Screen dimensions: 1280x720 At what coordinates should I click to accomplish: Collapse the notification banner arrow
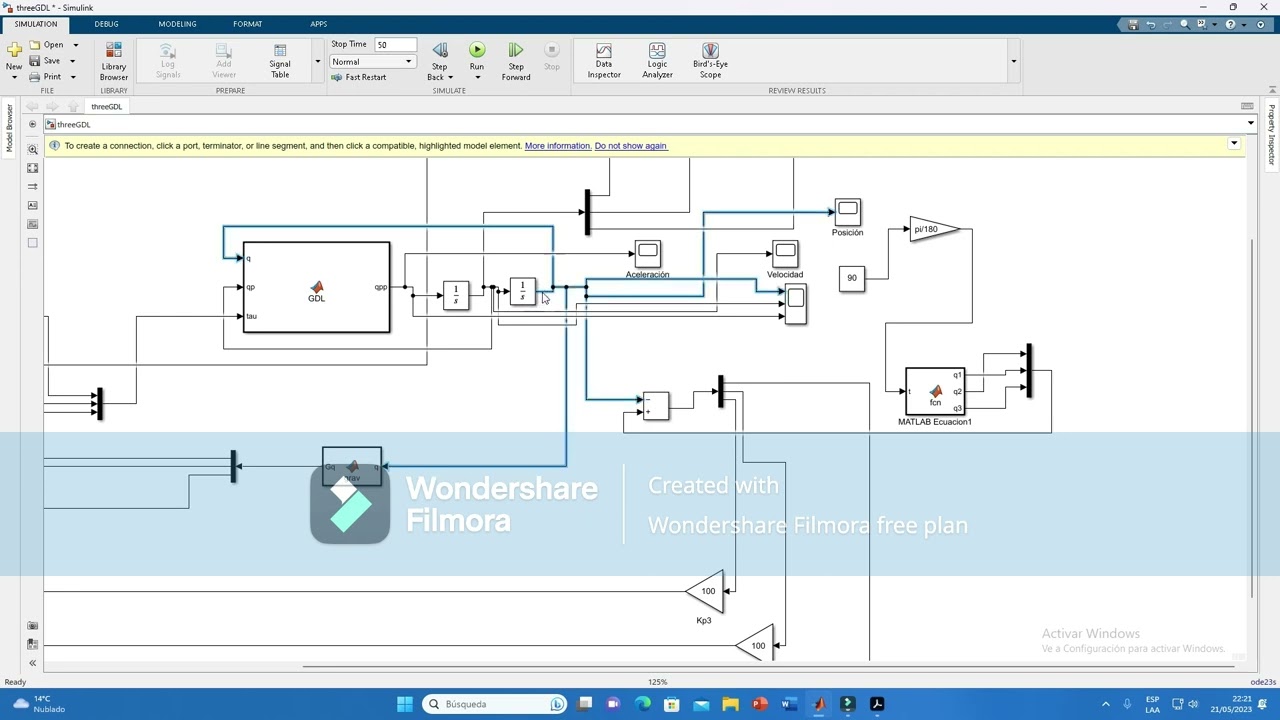pos(1234,144)
